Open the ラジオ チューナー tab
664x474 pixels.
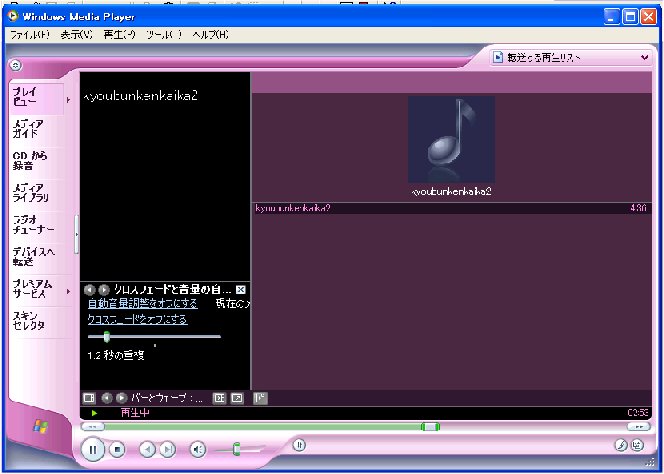click(36, 225)
